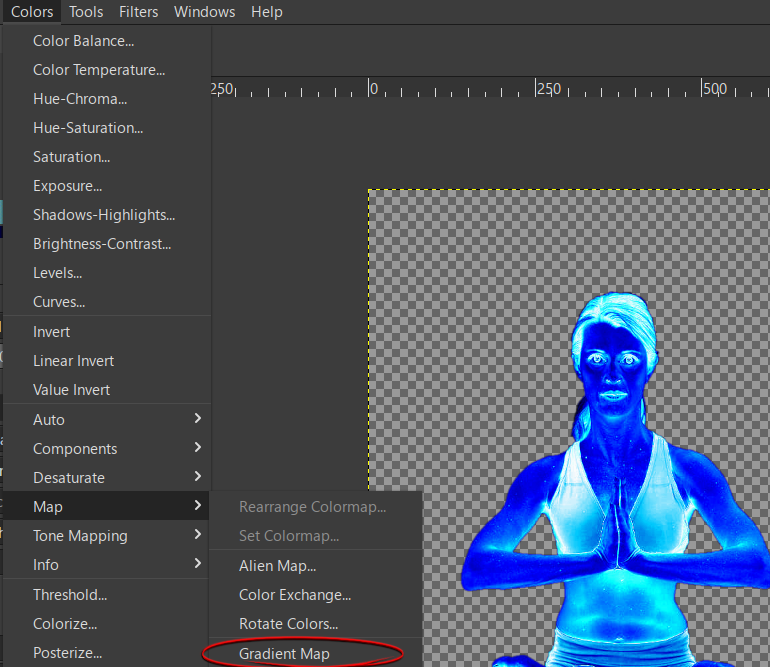Screen dimensions: 770x667
Task: Expand the Desaturate submenu
Action: point(107,477)
